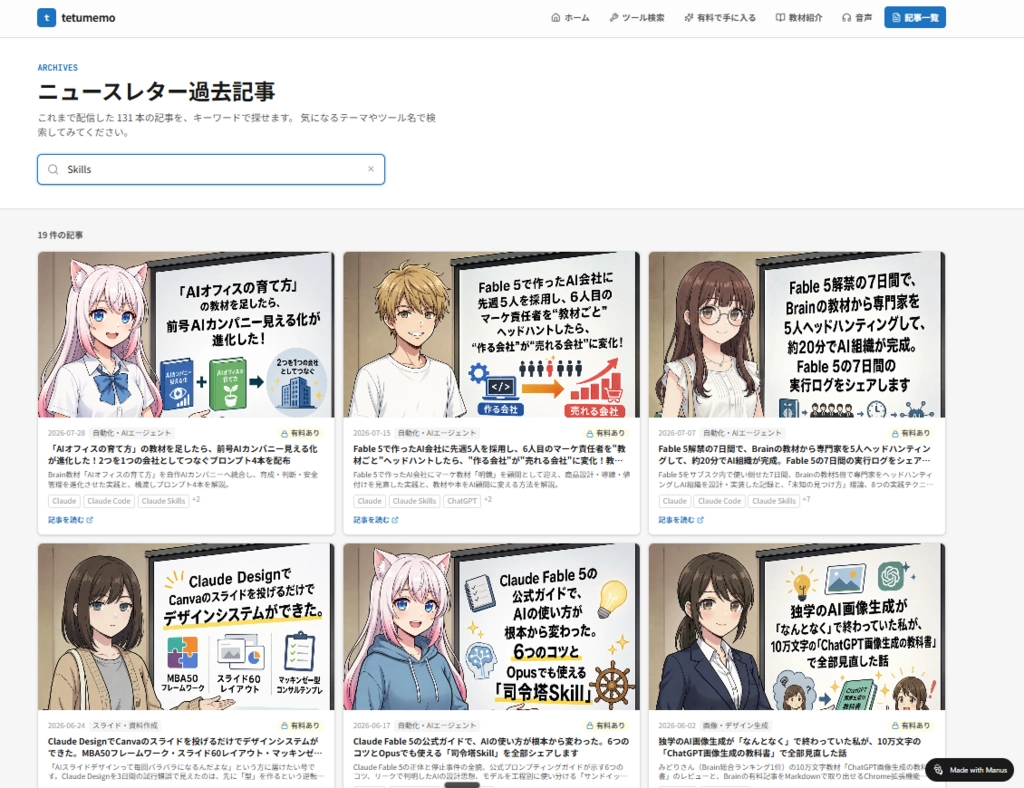This screenshot has height=788, width=1024.
Task: Select Claude Code tag on the 2026-07-28 card
Action: coord(109,501)
